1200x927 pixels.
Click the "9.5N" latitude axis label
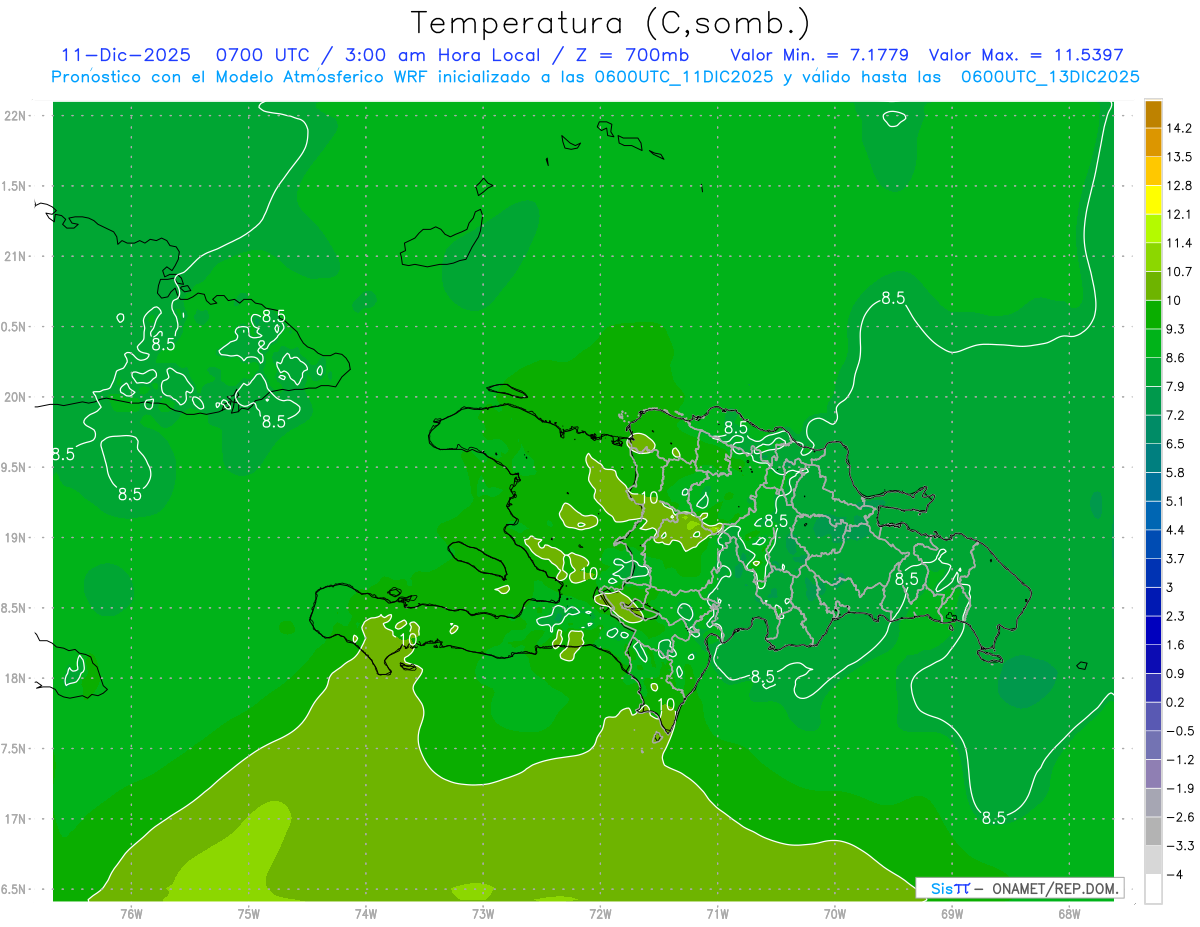[14, 468]
